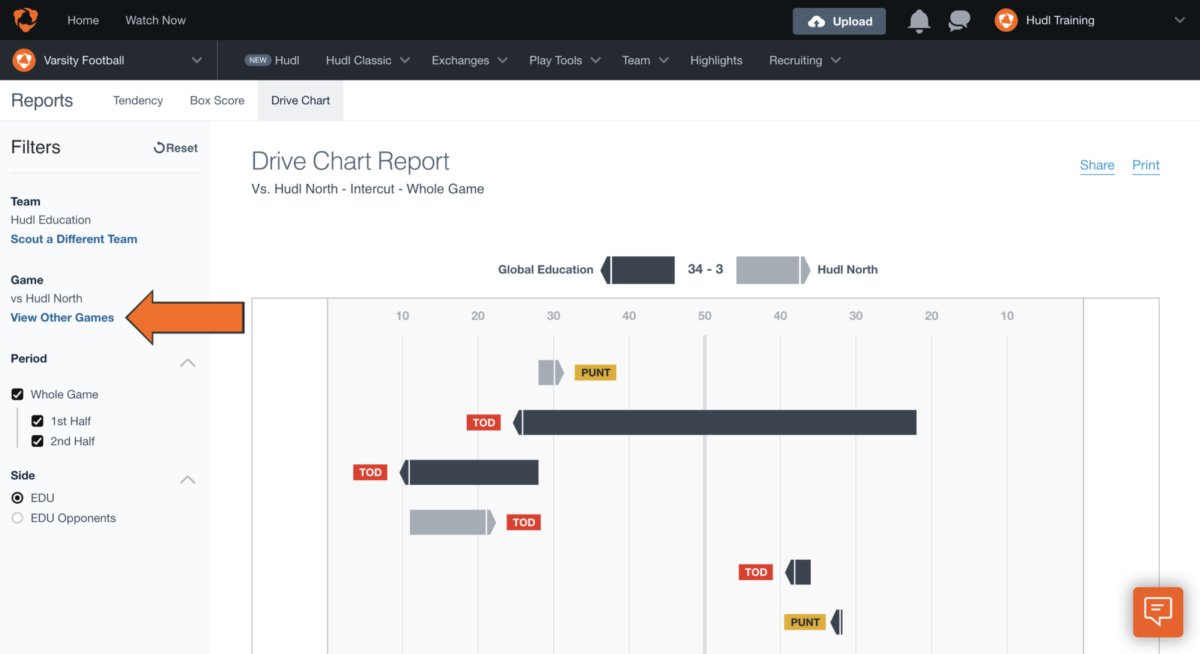
Task: Click the Varsity Football team badge icon
Action: [x=22, y=60]
